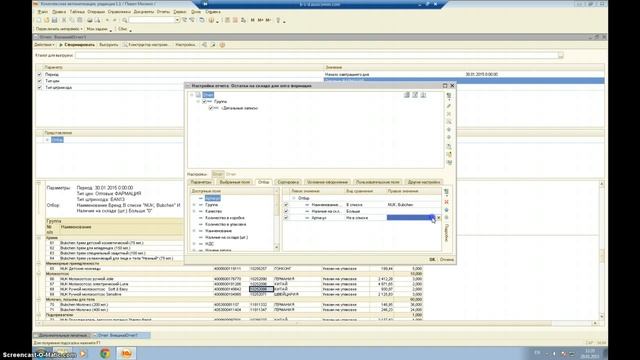This screenshot has width=640, height=360.
Task: Click the Print icon in main toolbar
Action: [90, 20]
